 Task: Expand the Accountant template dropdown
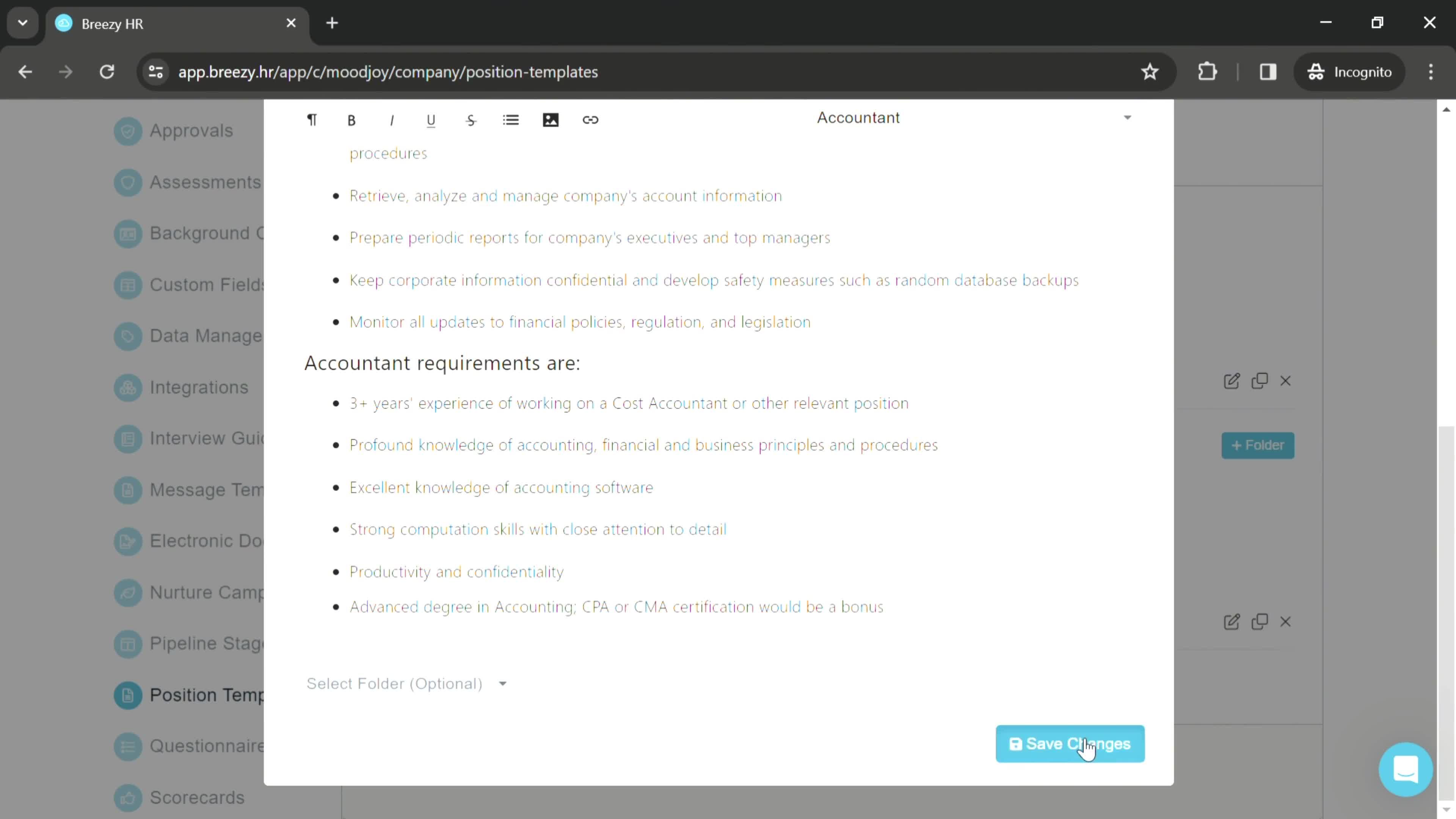tap(1128, 118)
